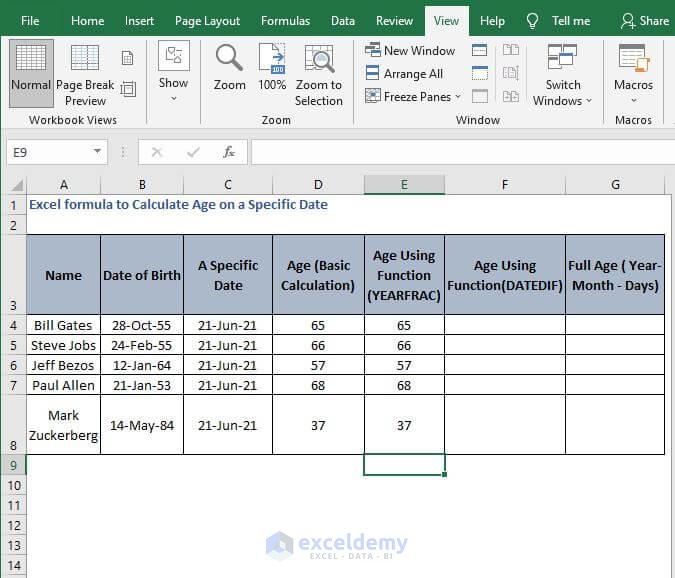Image resolution: width=675 pixels, height=578 pixels.
Task: Open the Formulas tab
Action: click(285, 21)
